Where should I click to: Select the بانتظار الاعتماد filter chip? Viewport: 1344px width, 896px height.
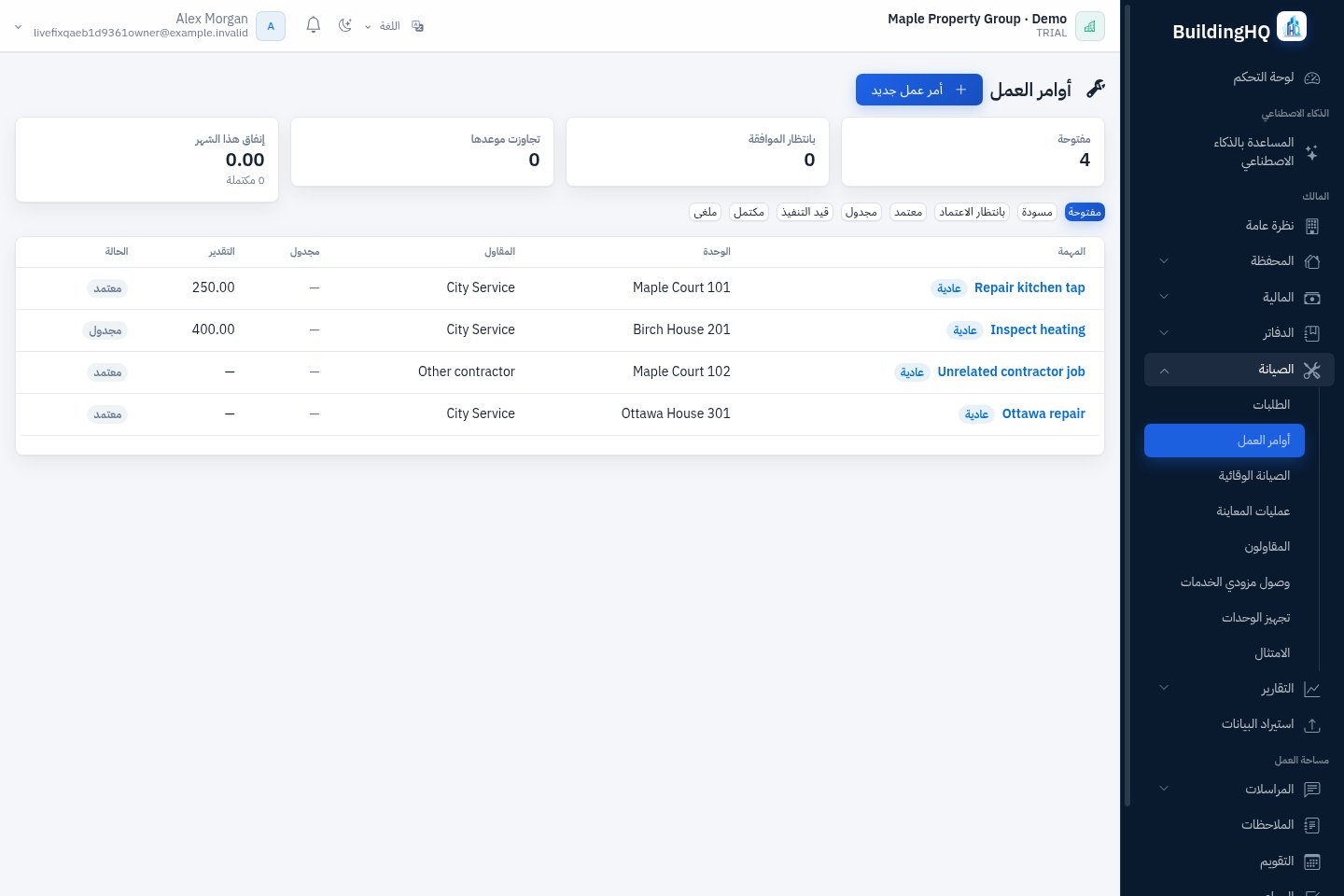click(x=973, y=213)
